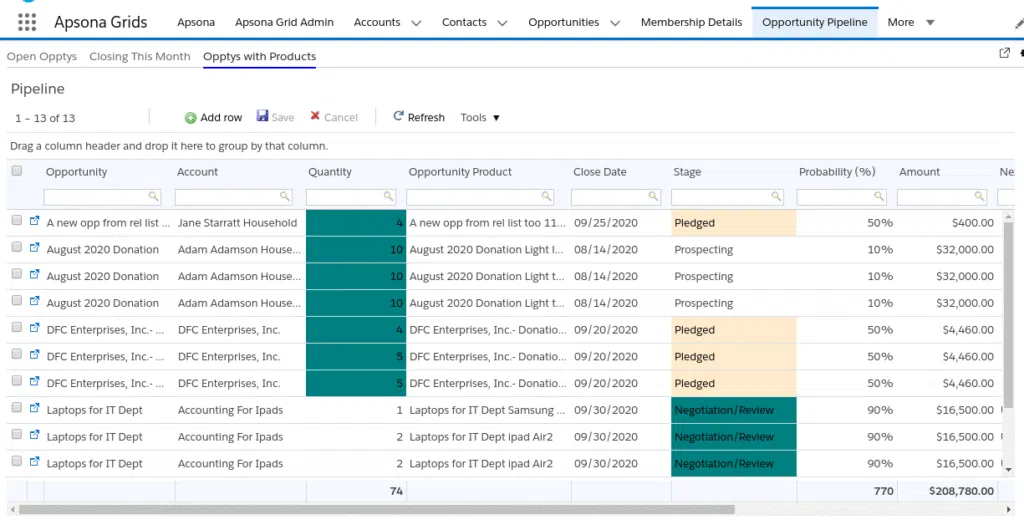
Task: Click the vertical grid scrollbar thumb
Action: tap(1008, 315)
